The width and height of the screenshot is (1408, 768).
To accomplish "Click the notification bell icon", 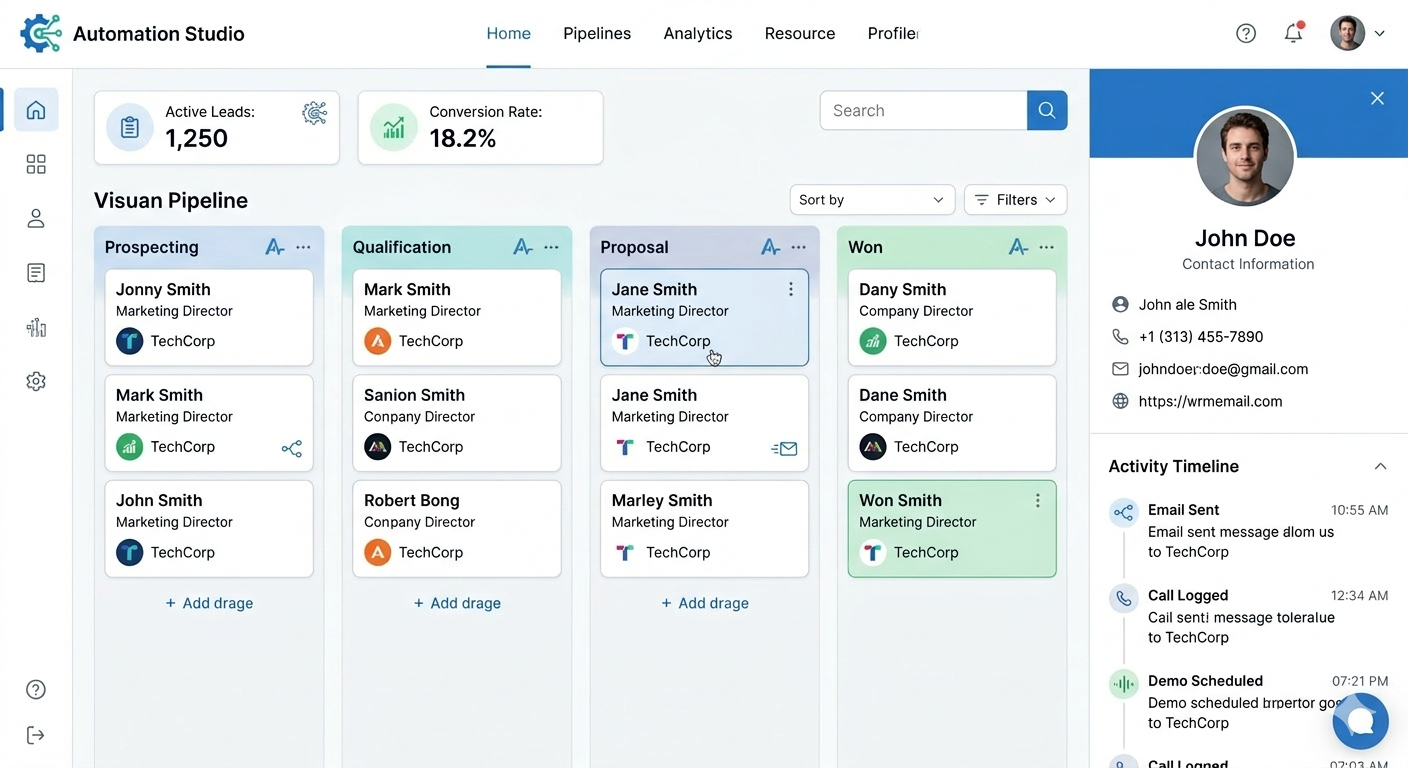I will pyautogui.click(x=1293, y=33).
